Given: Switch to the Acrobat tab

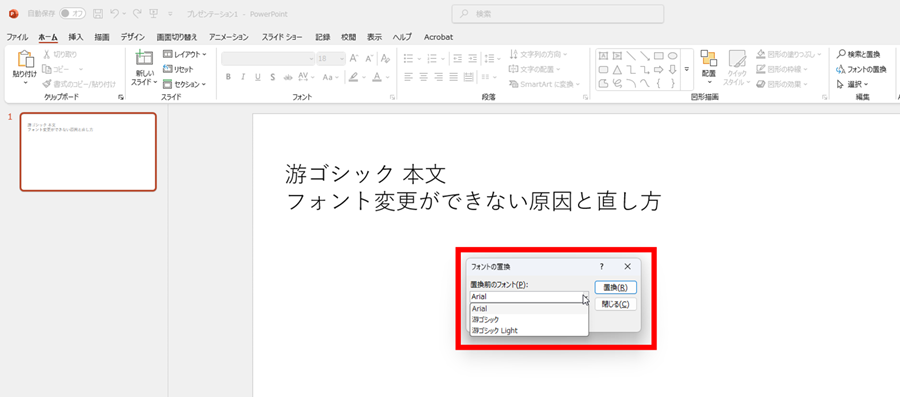Looking at the screenshot, I should [x=439, y=37].
